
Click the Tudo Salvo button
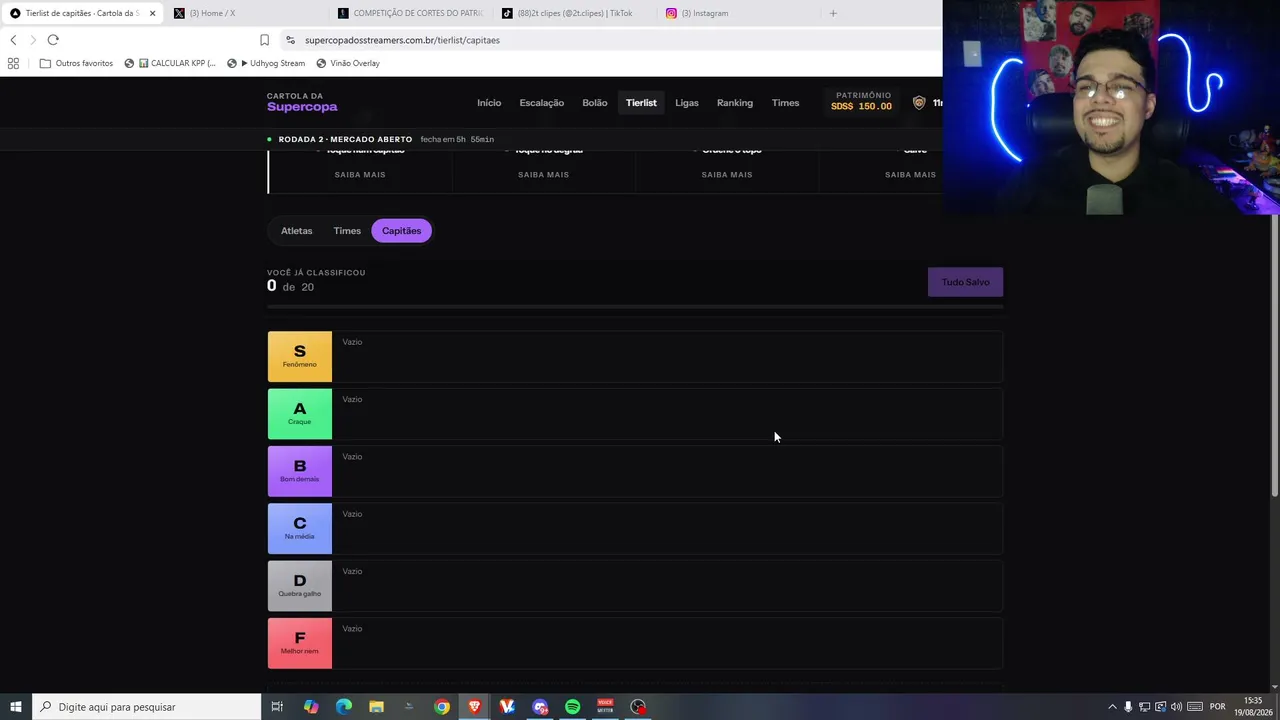965,282
